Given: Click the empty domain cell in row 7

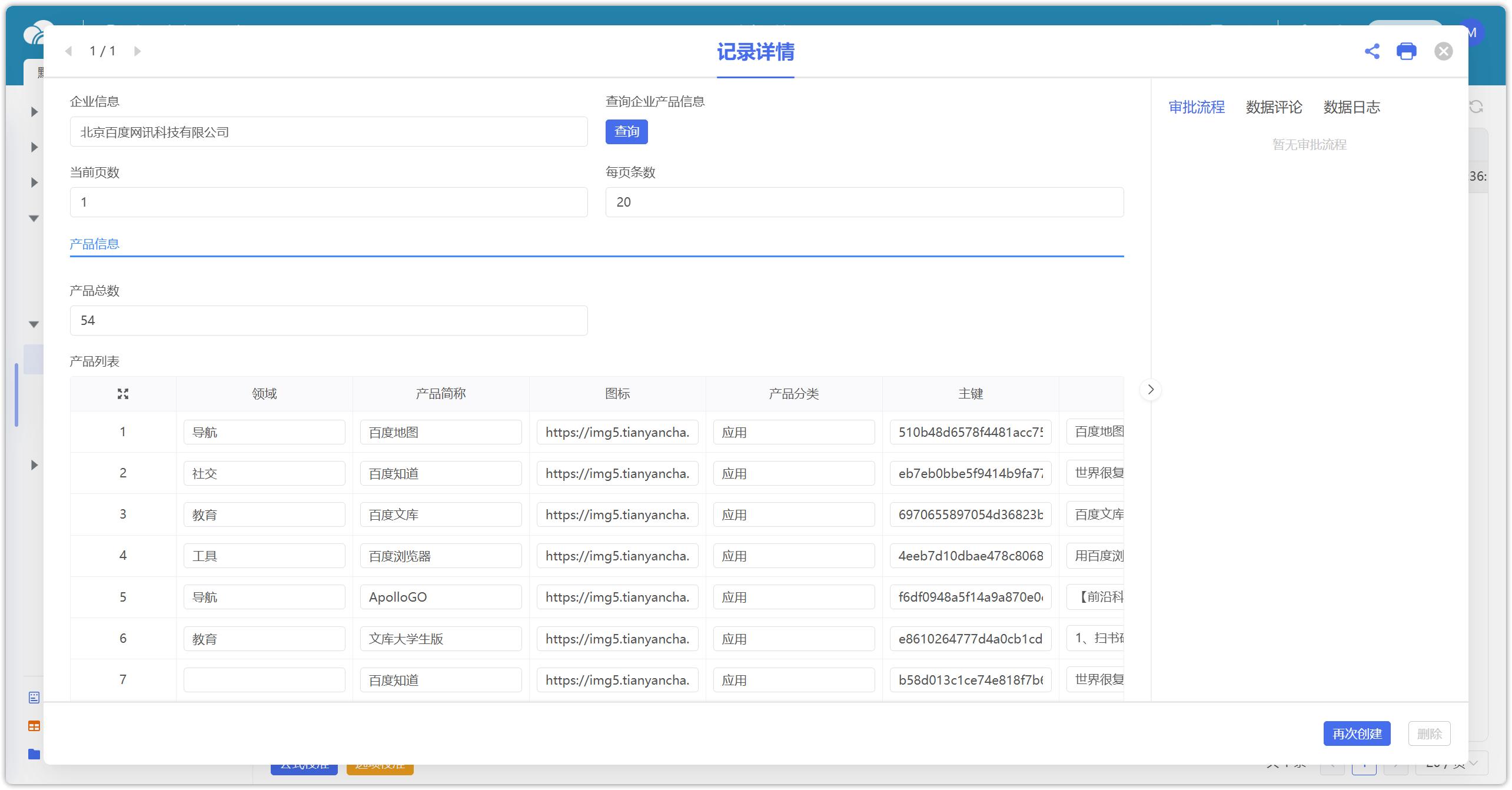Looking at the screenshot, I should click(264, 680).
